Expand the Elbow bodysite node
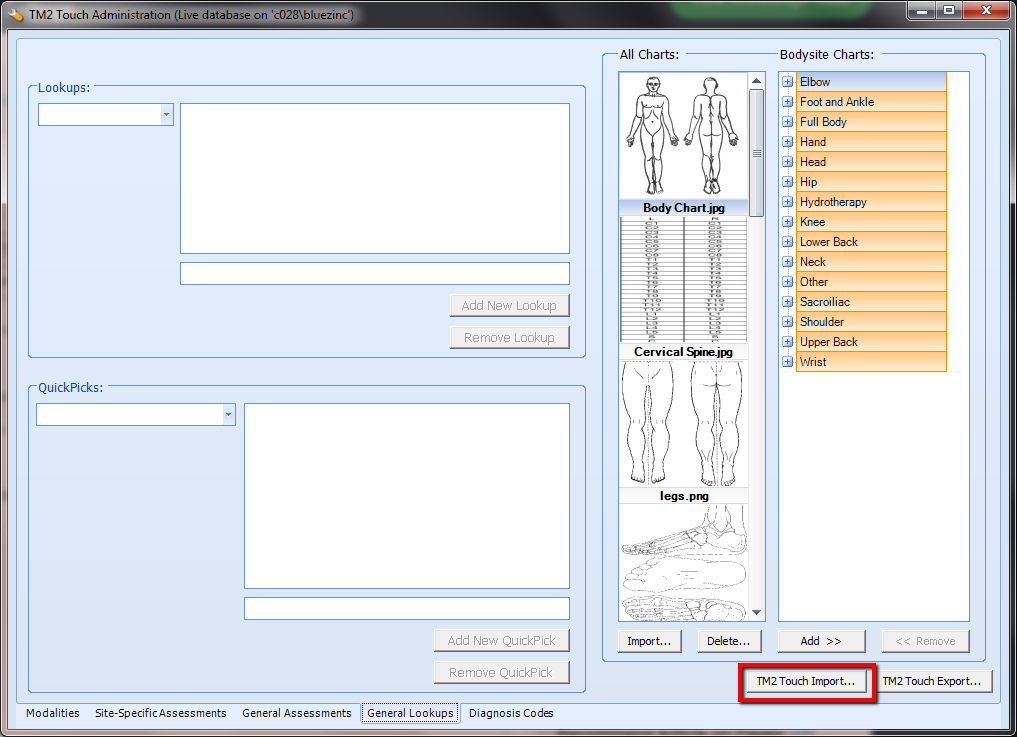This screenshot has width=1017, height=737. click(787, 82)
